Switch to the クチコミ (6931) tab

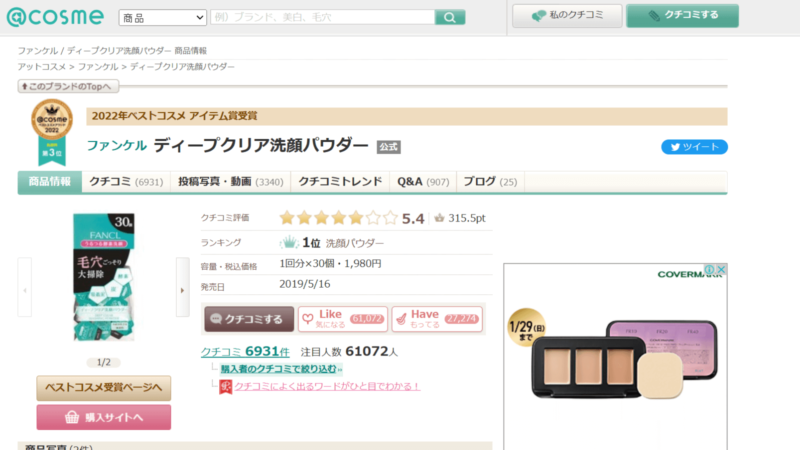coord(126,182)
